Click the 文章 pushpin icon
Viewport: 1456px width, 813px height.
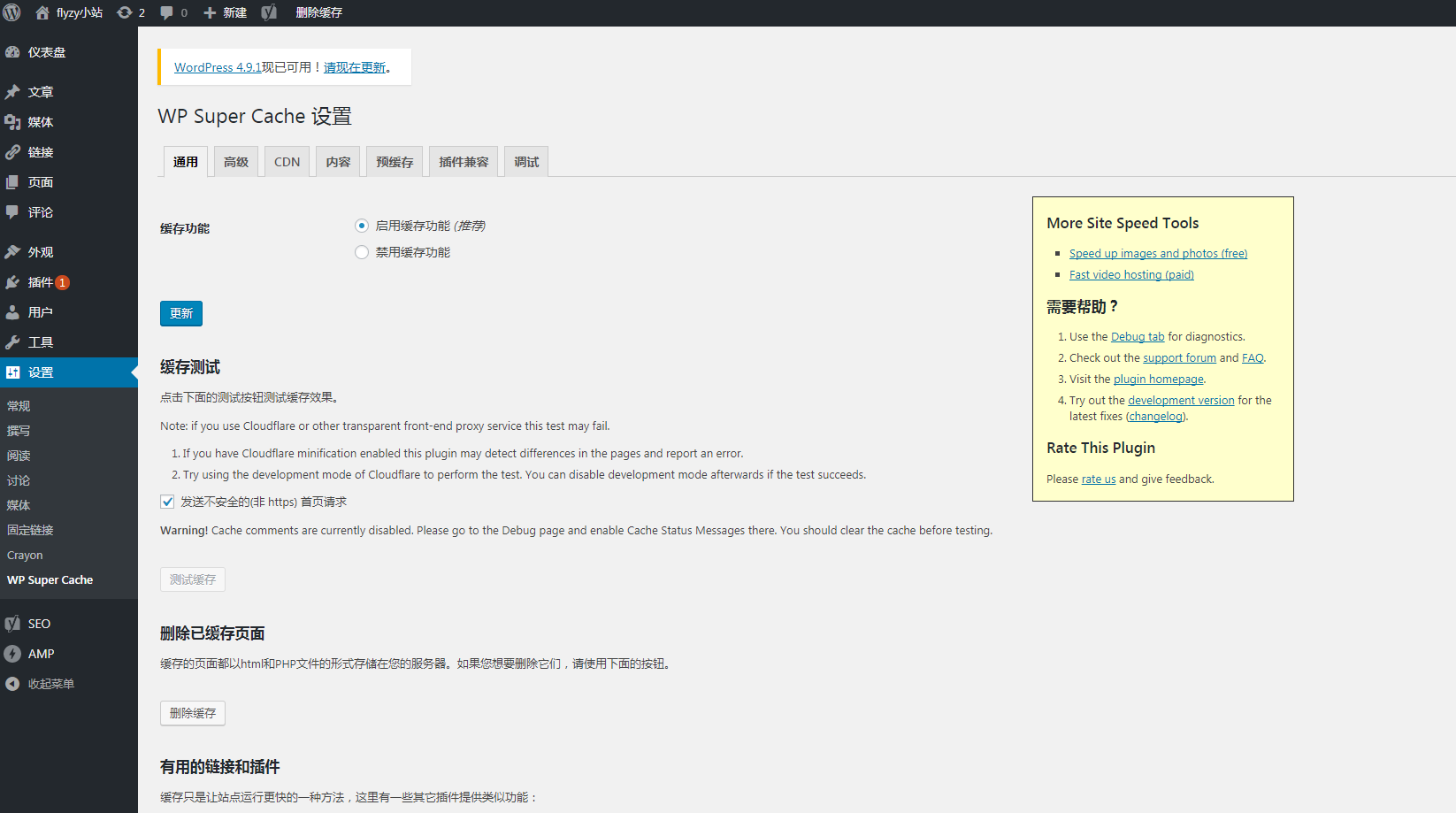pyautogui.click(x=12, y=92)
